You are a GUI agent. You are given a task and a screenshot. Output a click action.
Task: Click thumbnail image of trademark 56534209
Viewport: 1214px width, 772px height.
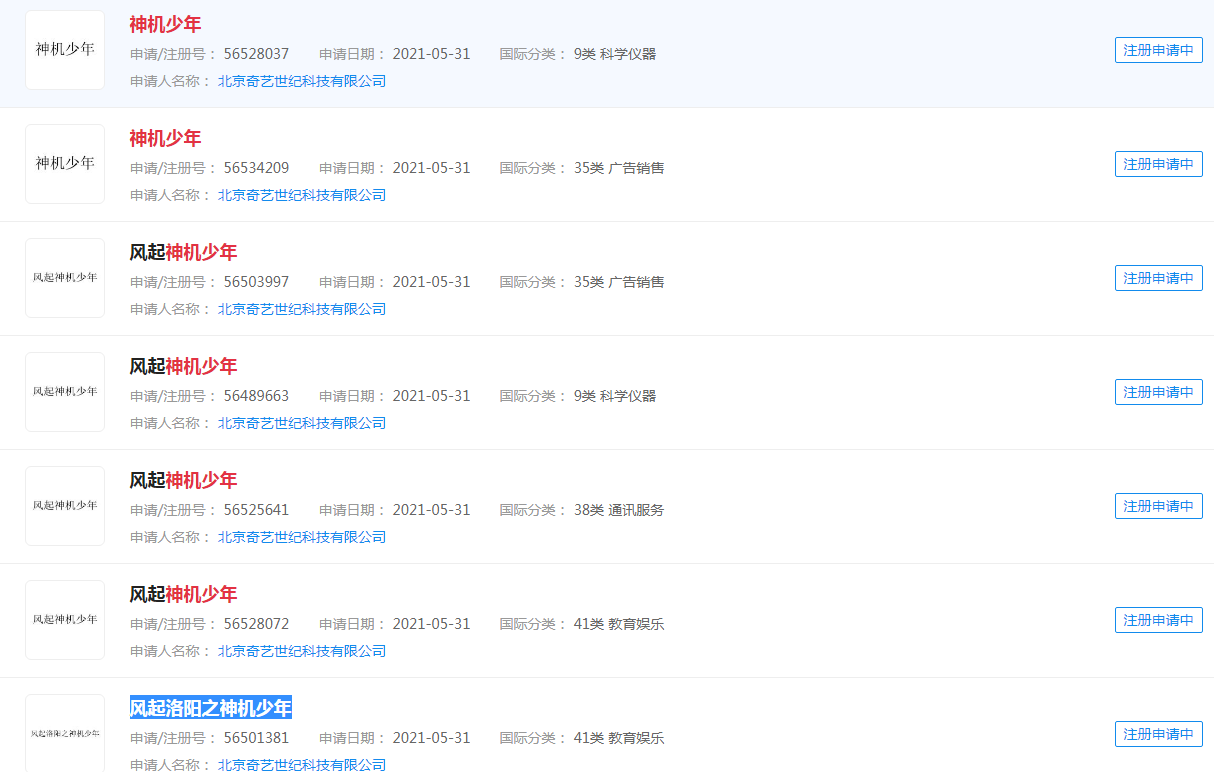(65, 164)
